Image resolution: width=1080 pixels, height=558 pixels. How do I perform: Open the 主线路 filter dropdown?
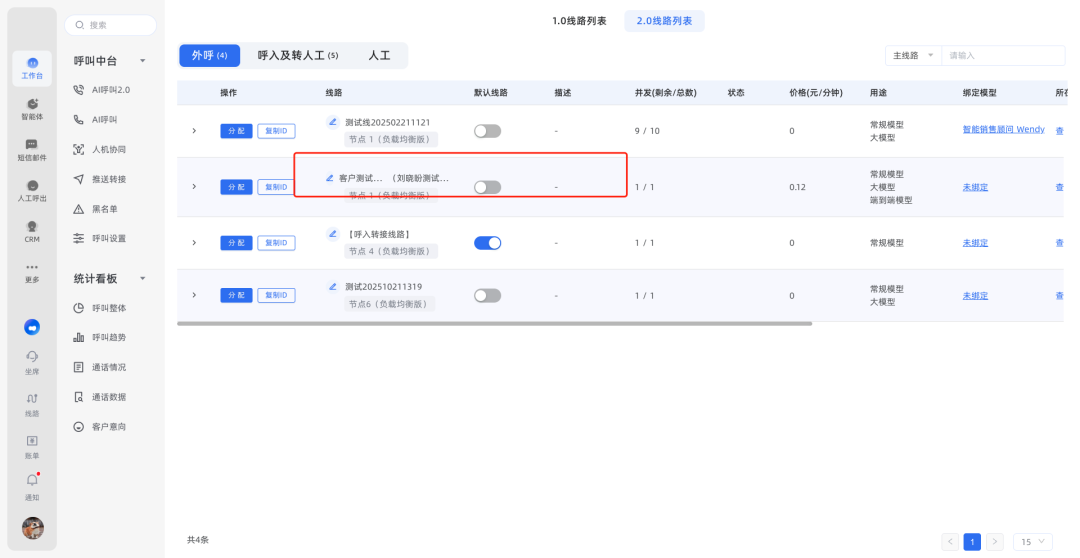[913, 56]
